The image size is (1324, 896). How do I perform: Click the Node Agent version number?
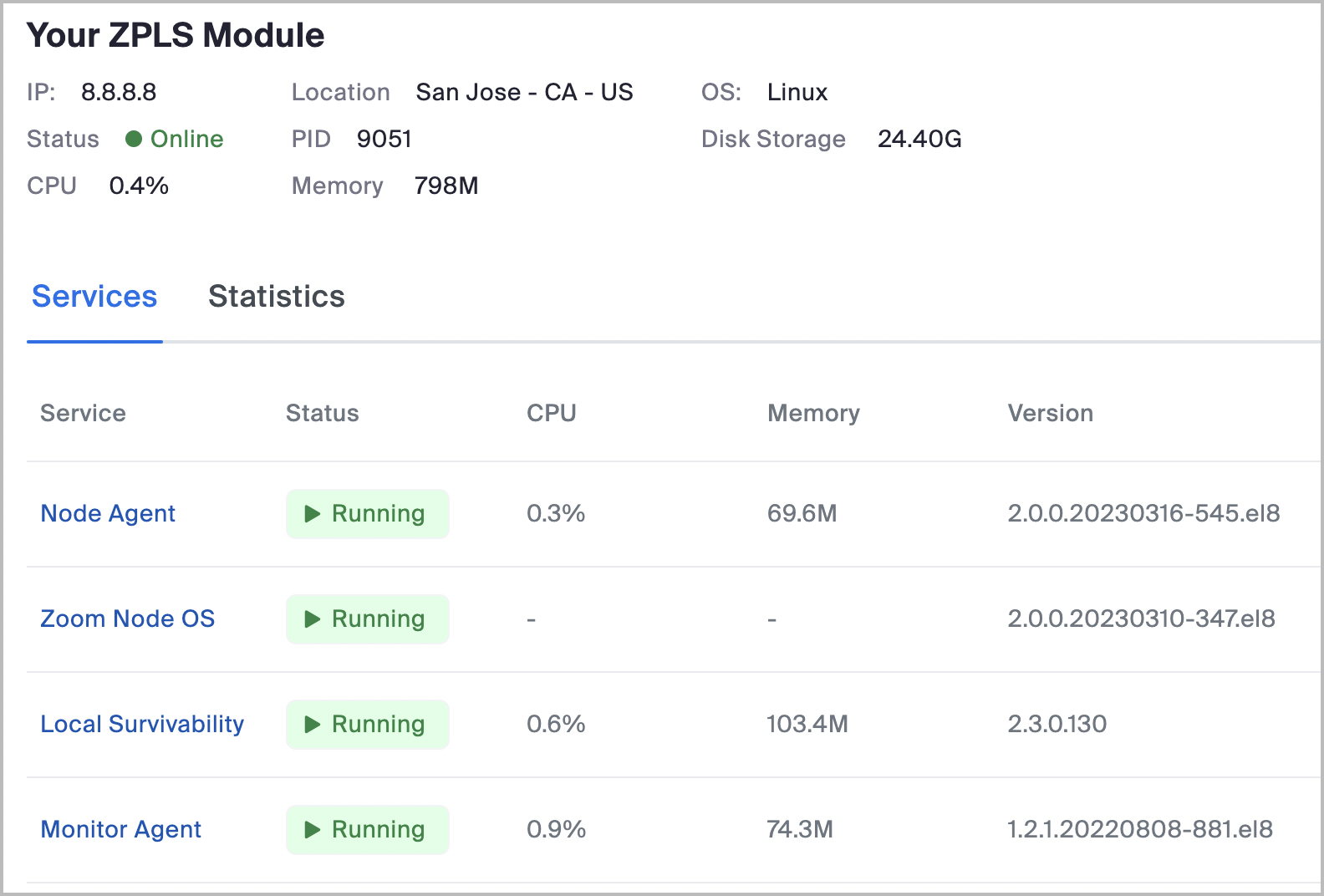tap(1143, 513)
